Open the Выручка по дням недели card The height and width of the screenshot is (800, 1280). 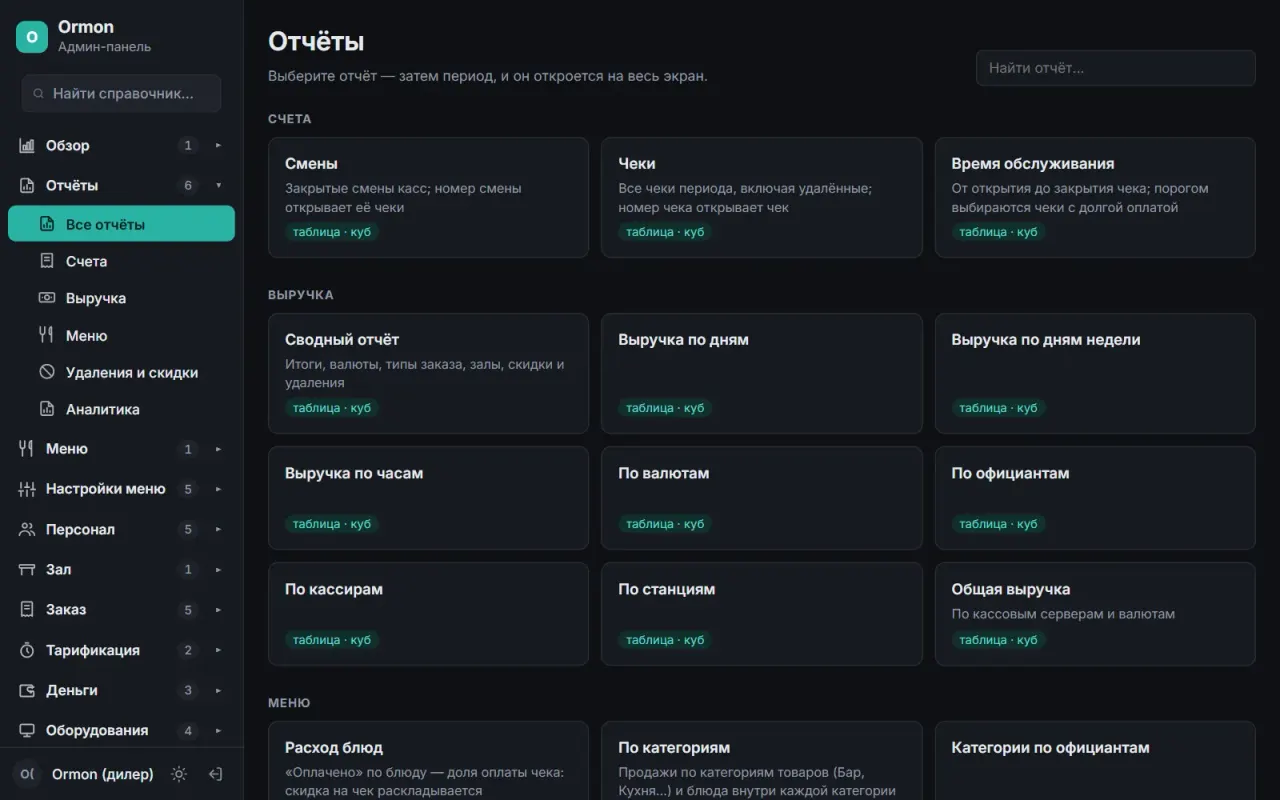pos(1095,374)
